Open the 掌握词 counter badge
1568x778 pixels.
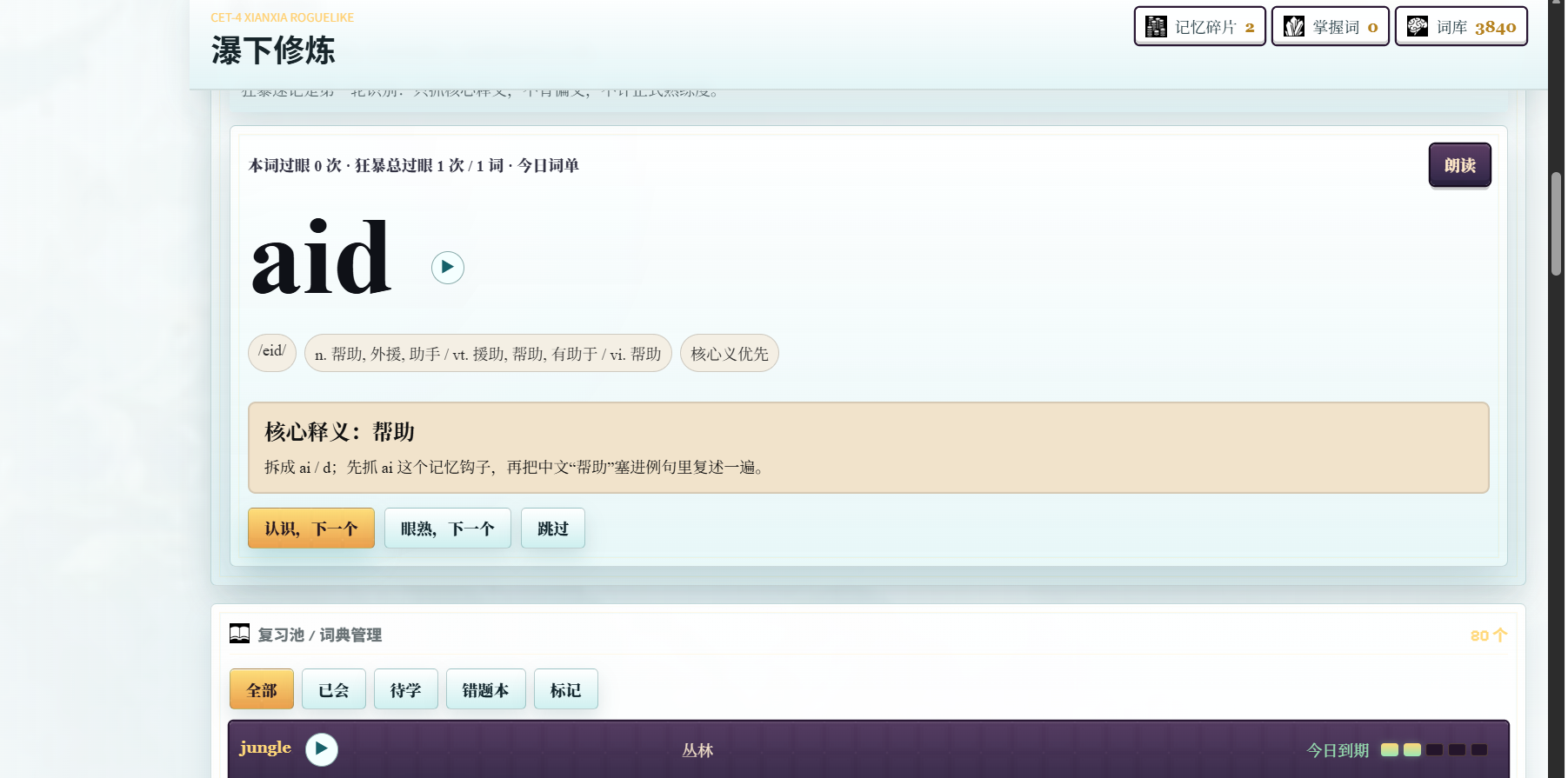1331,27
